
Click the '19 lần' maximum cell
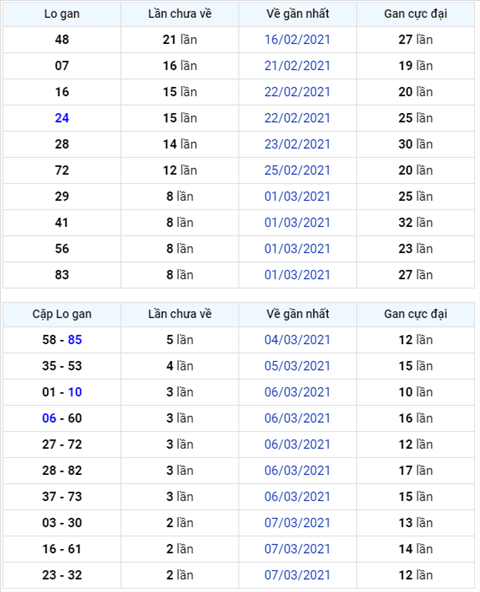(x=415, y=66)
